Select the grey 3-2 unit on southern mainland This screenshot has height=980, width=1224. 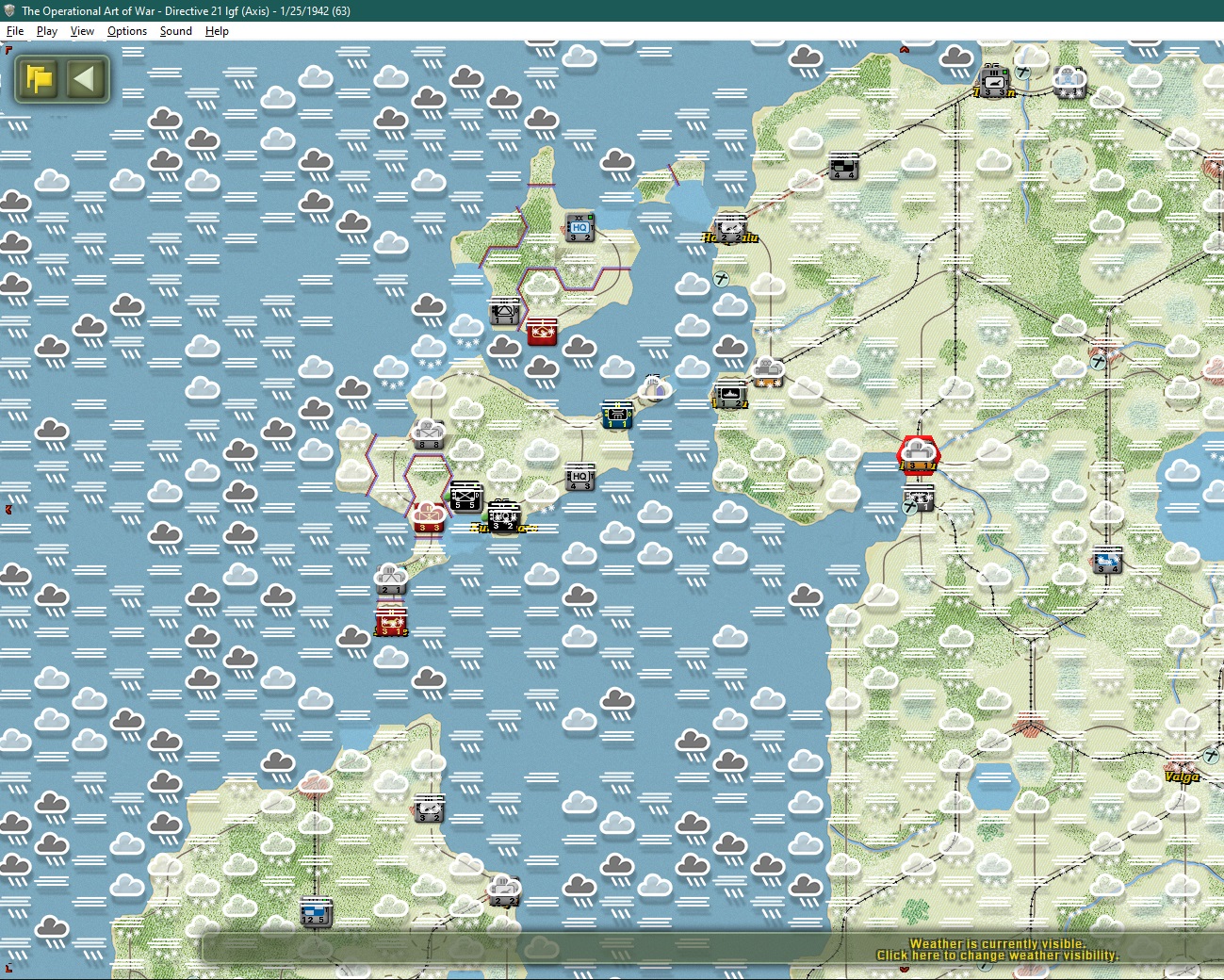429,808
